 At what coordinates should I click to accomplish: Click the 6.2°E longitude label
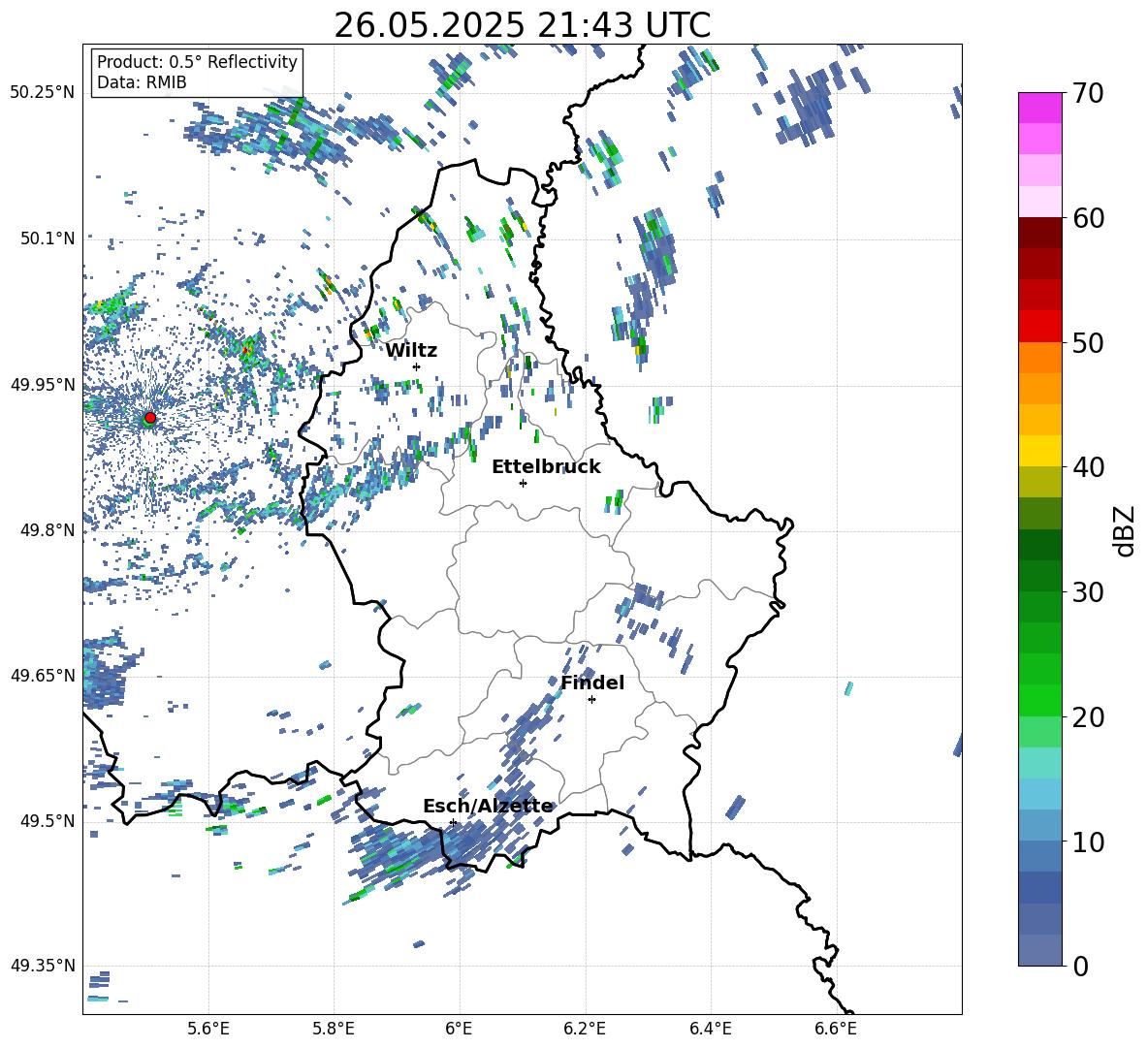click(585, 1029)
